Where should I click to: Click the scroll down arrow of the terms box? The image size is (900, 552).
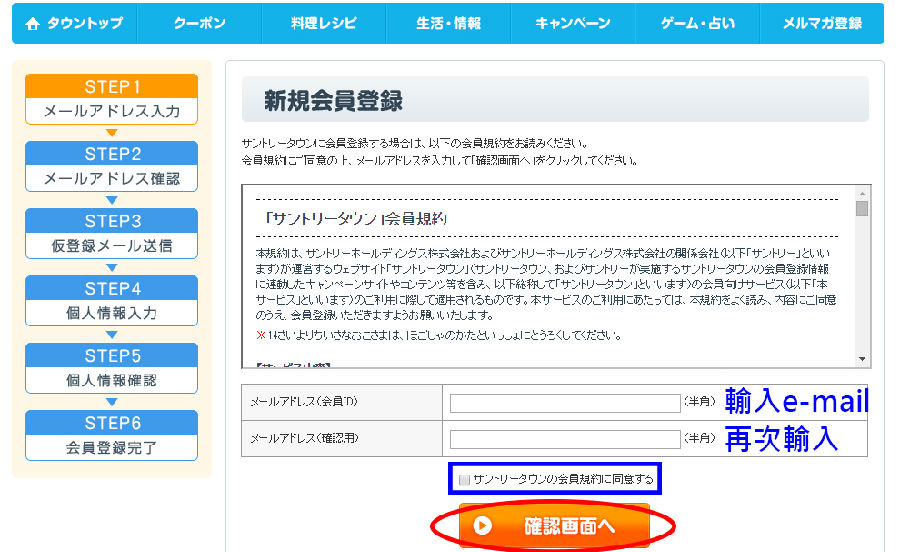(x=862, y=359)
